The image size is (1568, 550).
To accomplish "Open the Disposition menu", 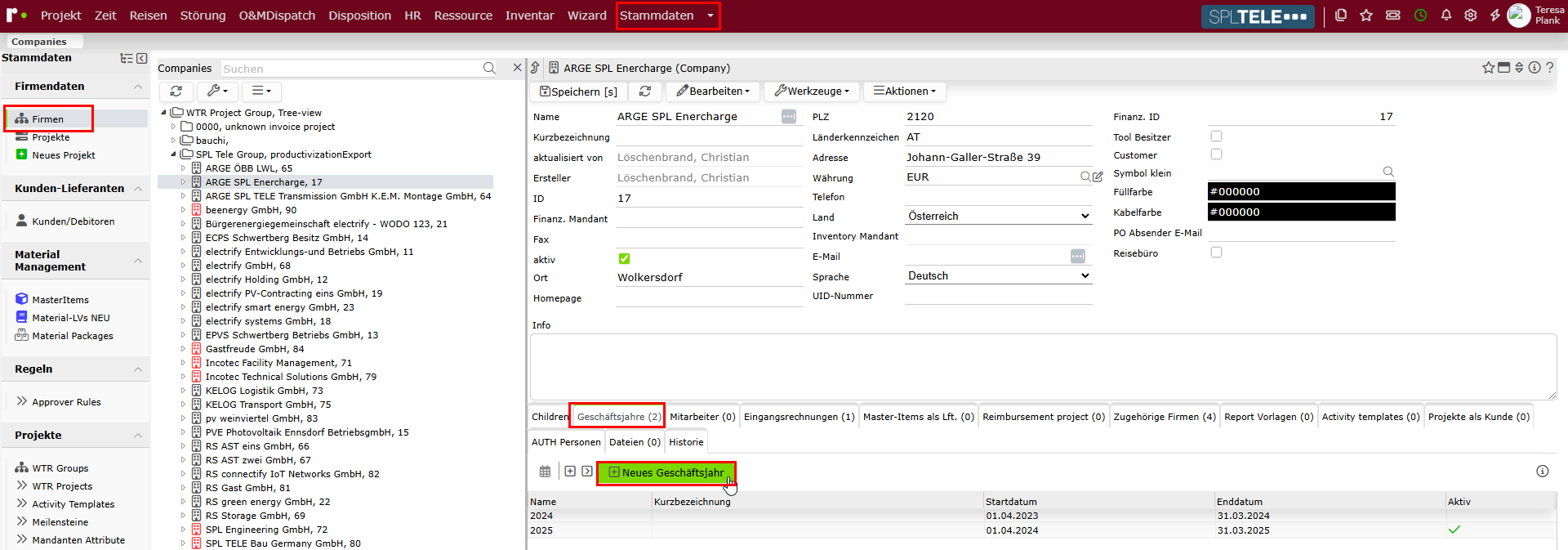I will click(x=359, y=16).
